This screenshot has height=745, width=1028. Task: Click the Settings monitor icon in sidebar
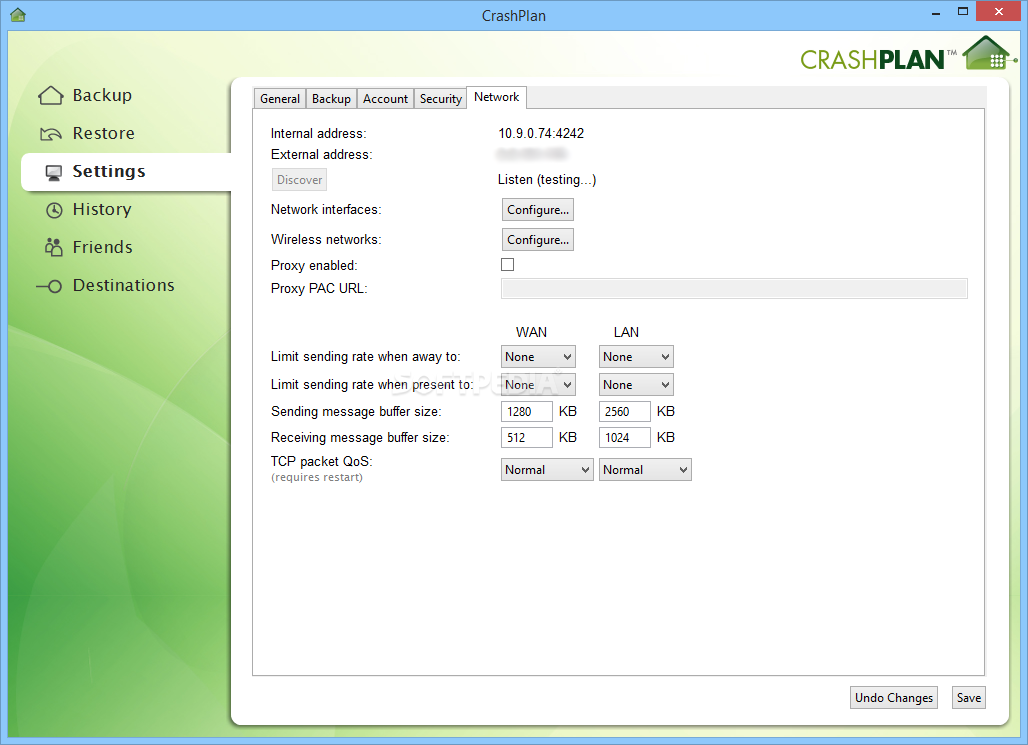point(54,172)
